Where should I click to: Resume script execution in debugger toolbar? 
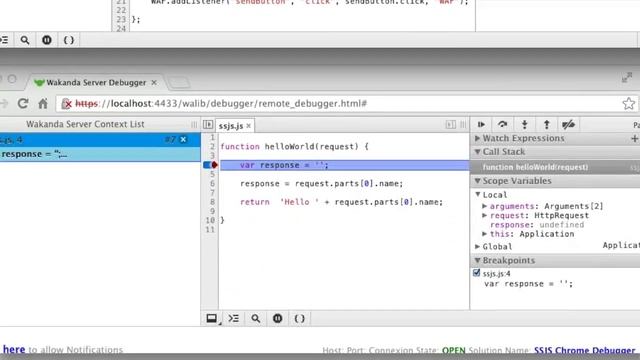click(481, 124)
